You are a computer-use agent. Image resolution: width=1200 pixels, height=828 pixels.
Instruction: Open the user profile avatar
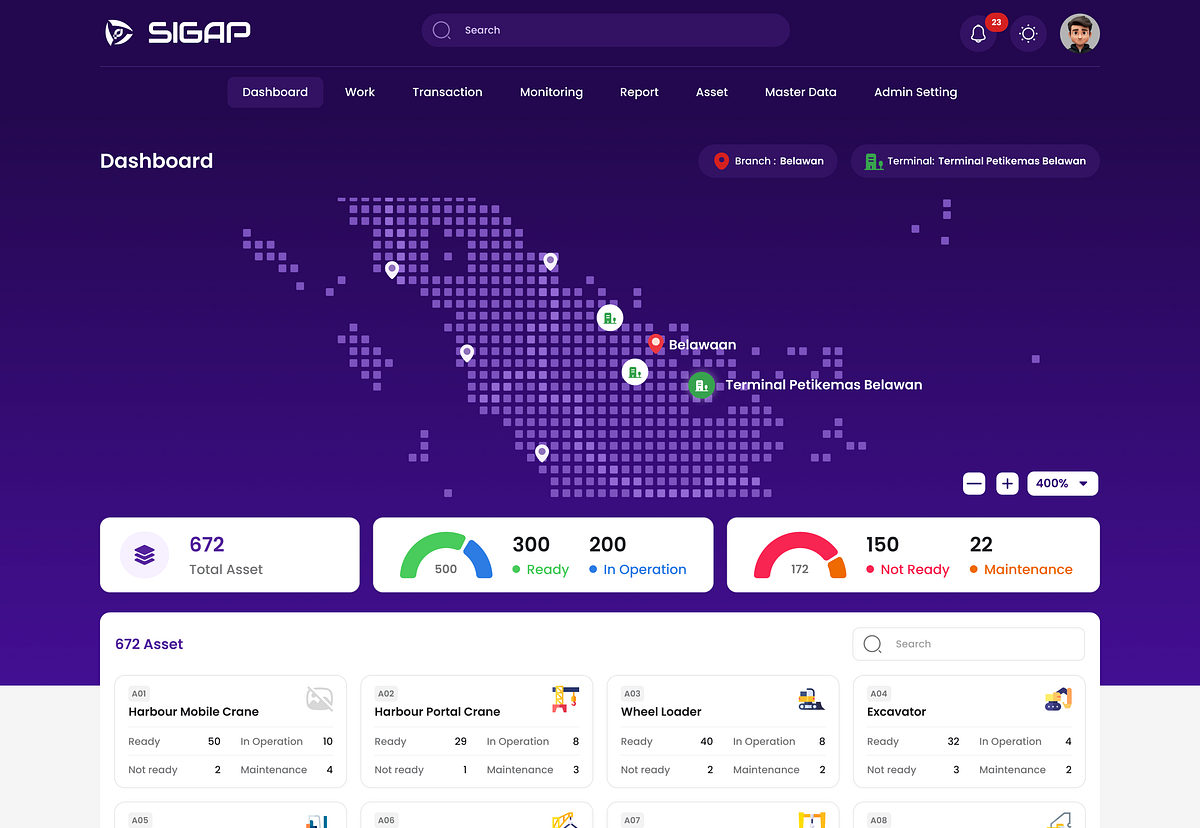[x=1080, y=33]
